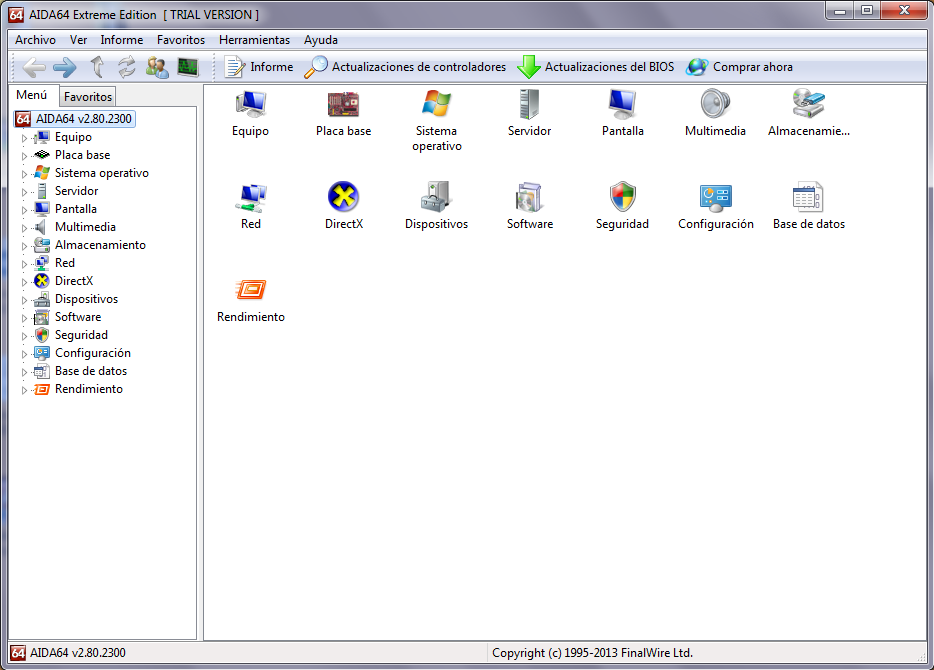The width and height of the screenshot is (934, 670).
Task: Click the Refresh toolbar icon
Action: [x=126, y=67]
